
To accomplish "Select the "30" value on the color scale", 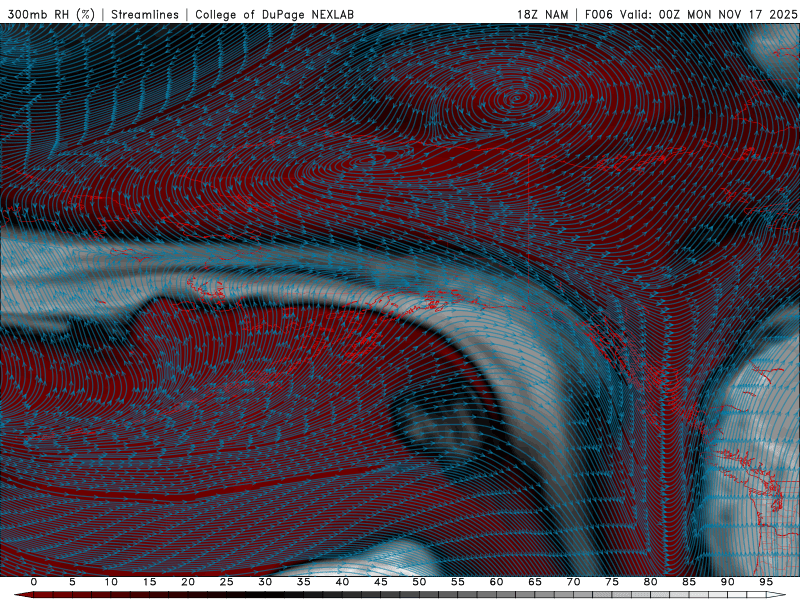I will pyautogui.click(x=265, y=582).
